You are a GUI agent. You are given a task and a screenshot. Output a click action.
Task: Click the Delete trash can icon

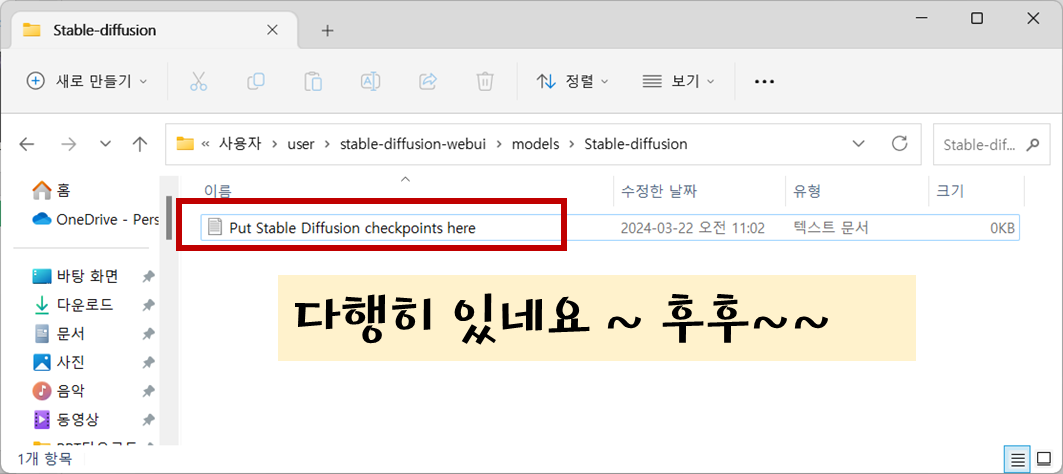(485, 81)
